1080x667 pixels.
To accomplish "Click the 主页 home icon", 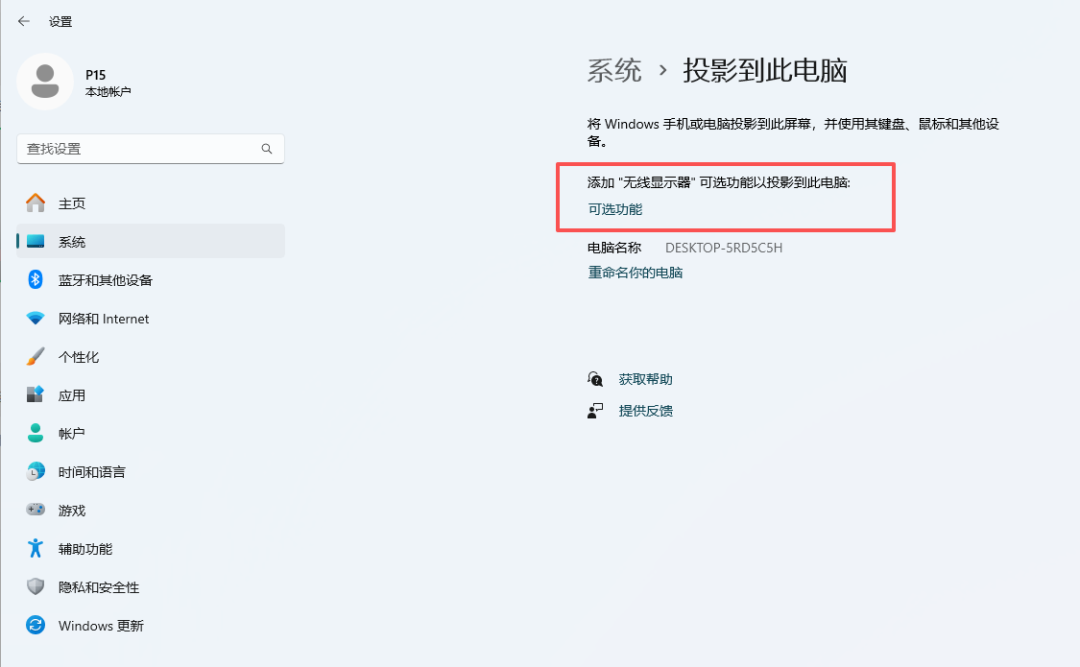I will [x=35, y=203].
